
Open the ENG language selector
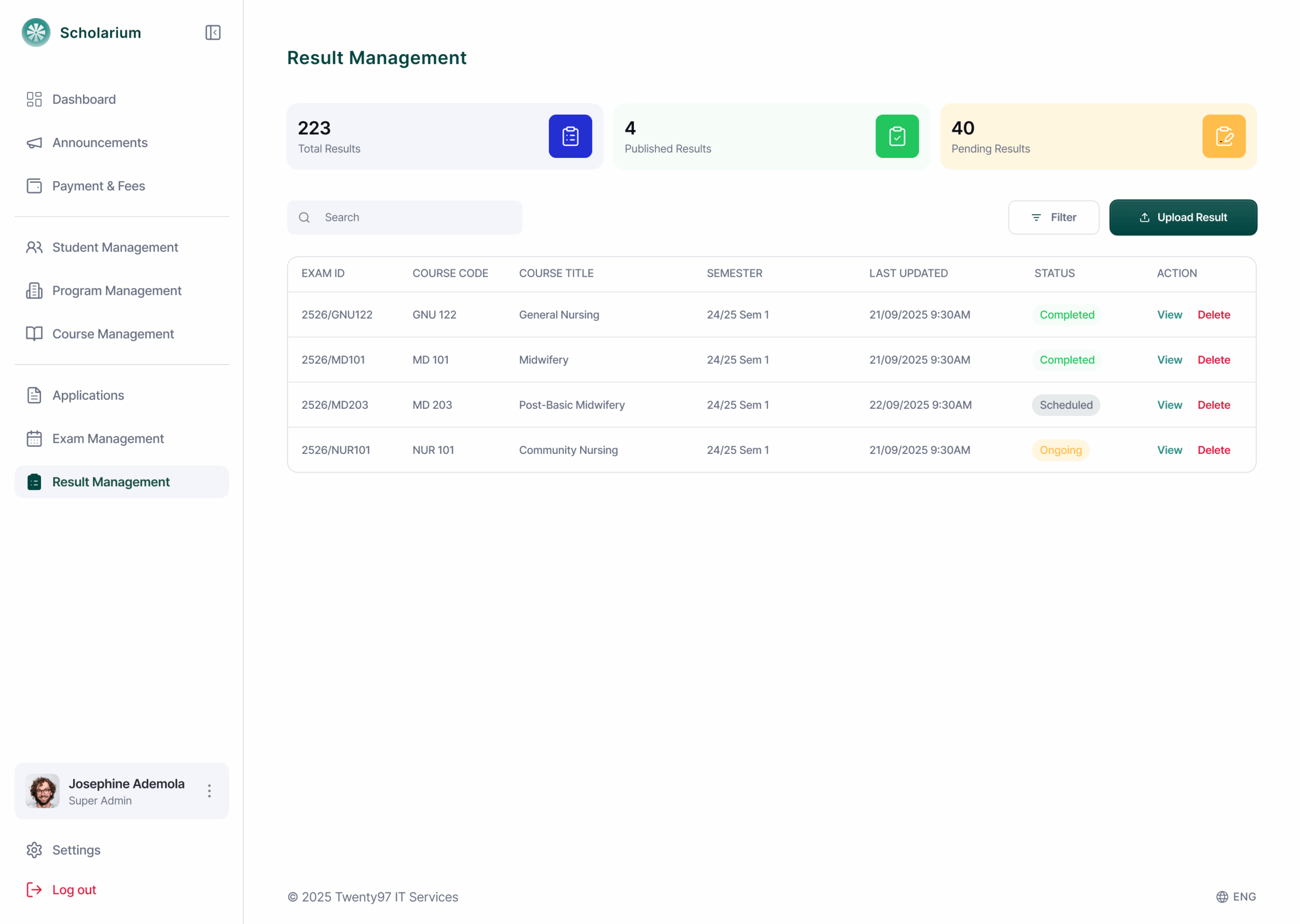click(1244, 897)
